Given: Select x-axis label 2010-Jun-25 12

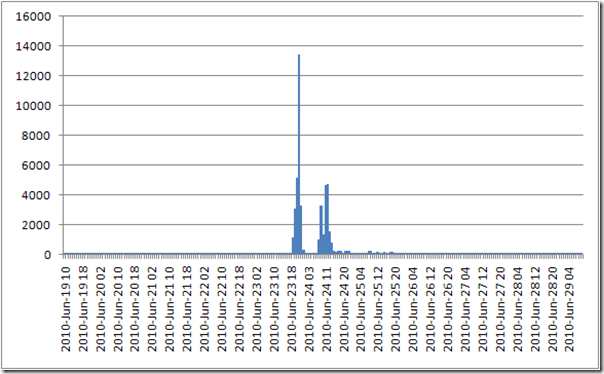Looking at the screenshot, I should point(378,309).
